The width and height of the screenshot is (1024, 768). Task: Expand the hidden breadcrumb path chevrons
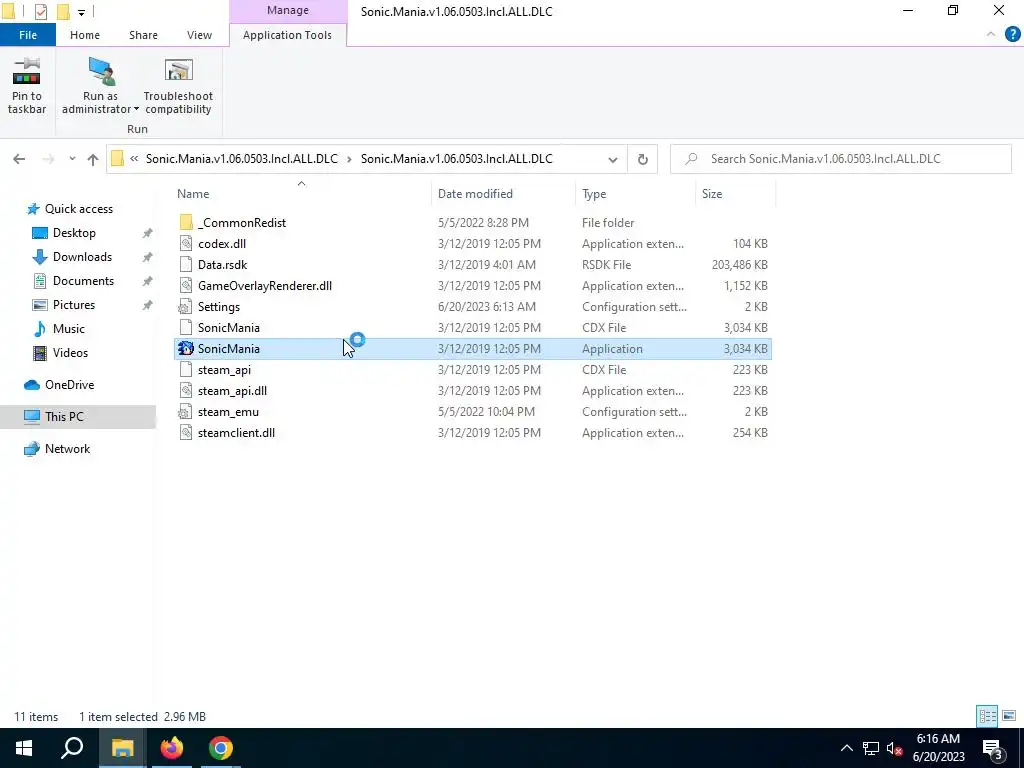pos(134,159)
